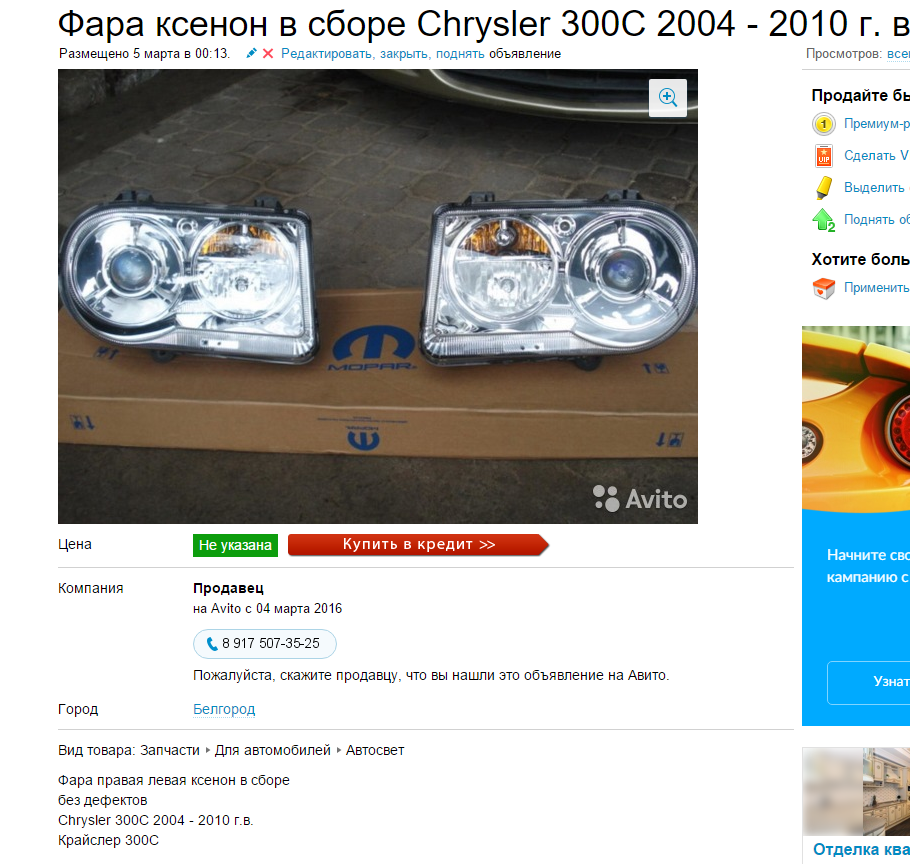
Task: Click the green up-arrow raise icon
Action: pyautogui.click(x=824, y=220)
